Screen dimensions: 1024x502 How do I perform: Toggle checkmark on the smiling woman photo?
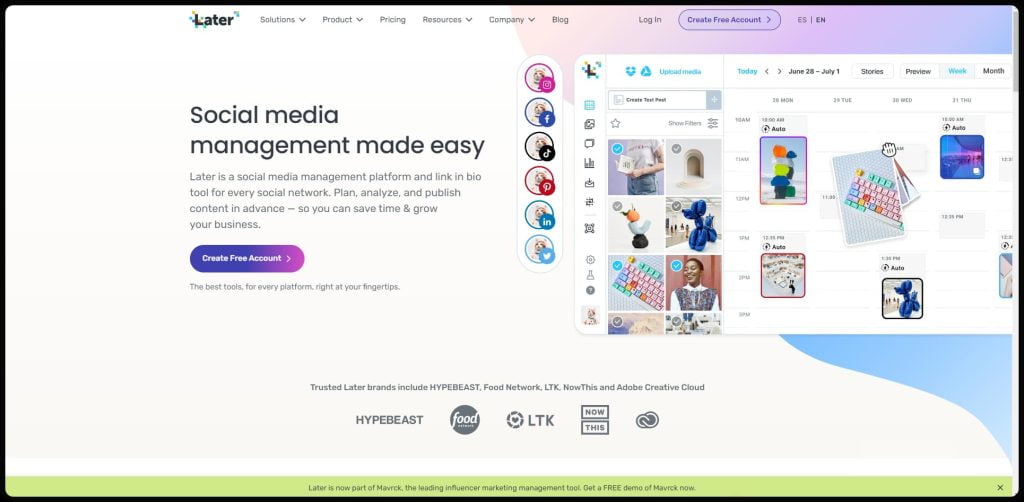coord(677,266)
